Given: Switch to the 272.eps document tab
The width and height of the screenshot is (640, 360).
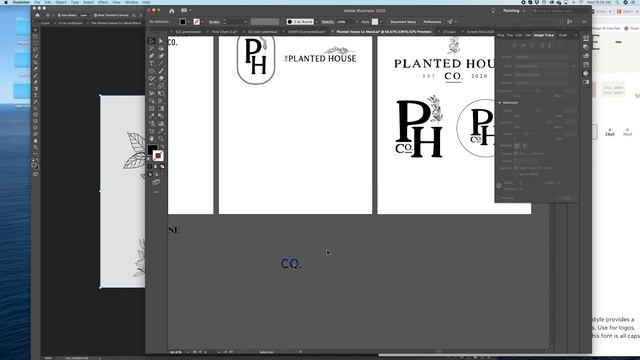Looking at the screenshot, I should pyautogui.click(x=449, y=31).
